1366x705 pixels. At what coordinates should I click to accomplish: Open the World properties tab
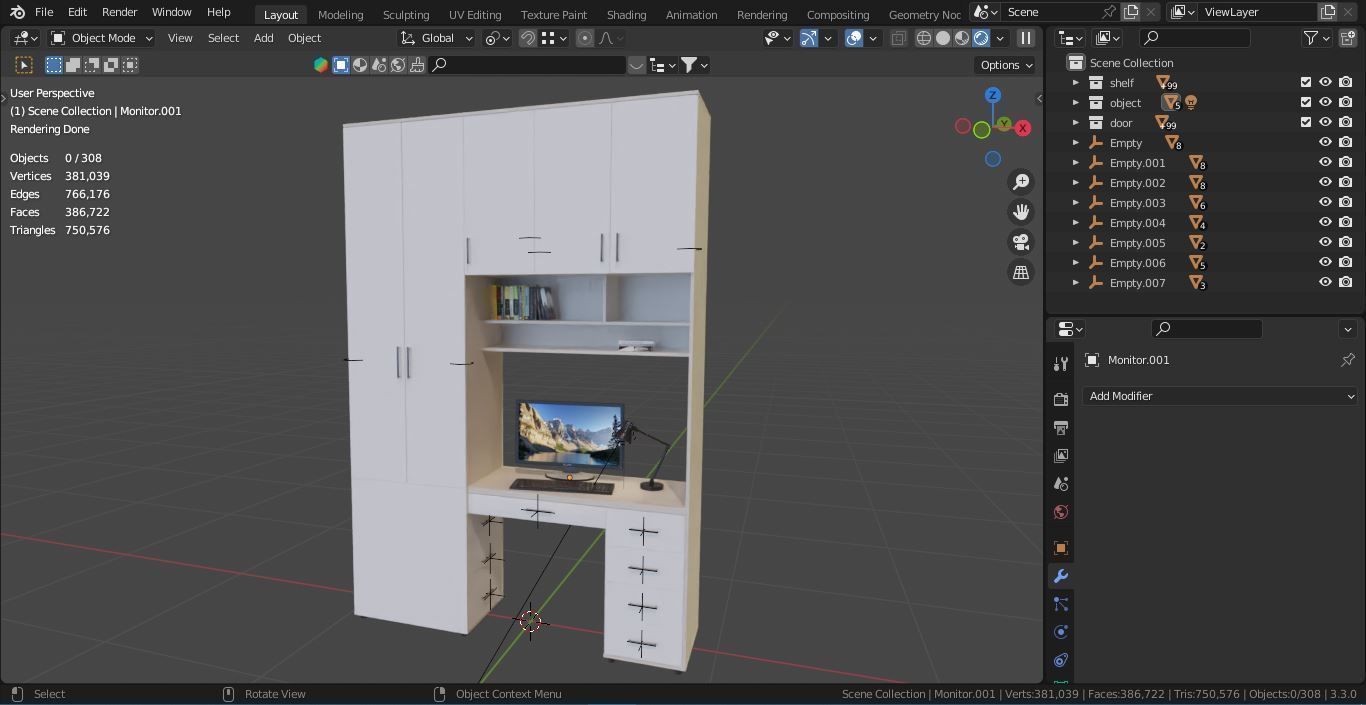[1061, 512]
